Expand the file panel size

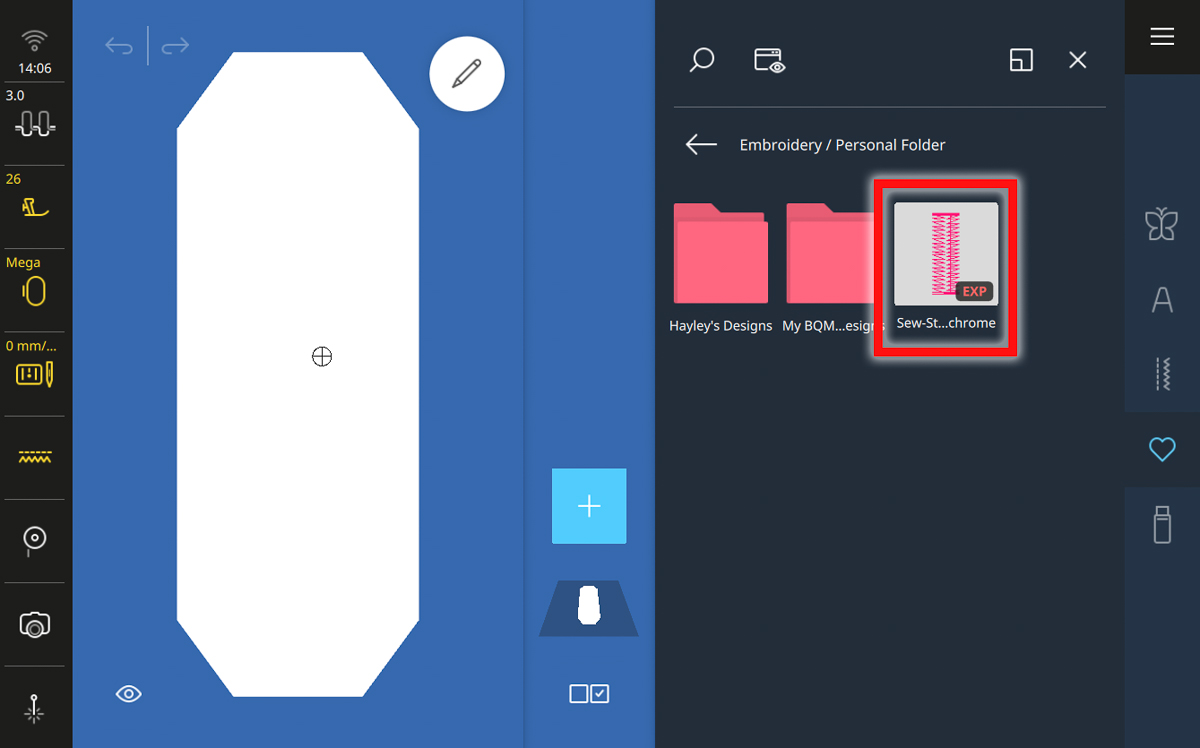point(1021,60)
